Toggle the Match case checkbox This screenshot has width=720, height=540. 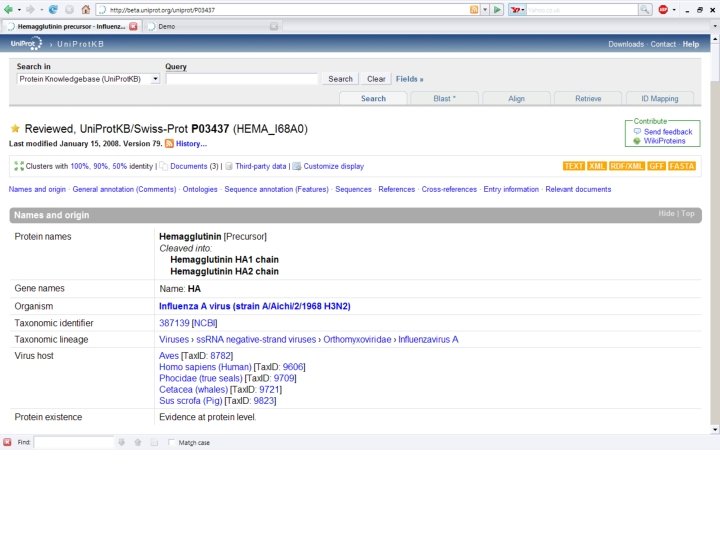point(171,442)
